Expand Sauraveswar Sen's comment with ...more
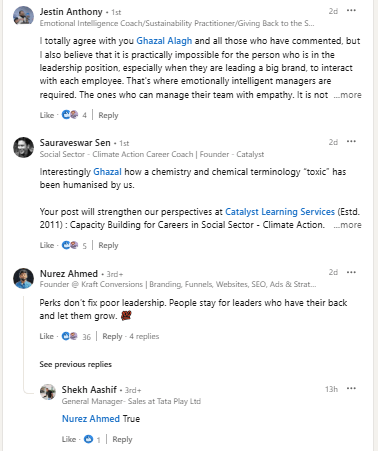The width and height of the screenshot is (378, 451). (x=348, y=225)
